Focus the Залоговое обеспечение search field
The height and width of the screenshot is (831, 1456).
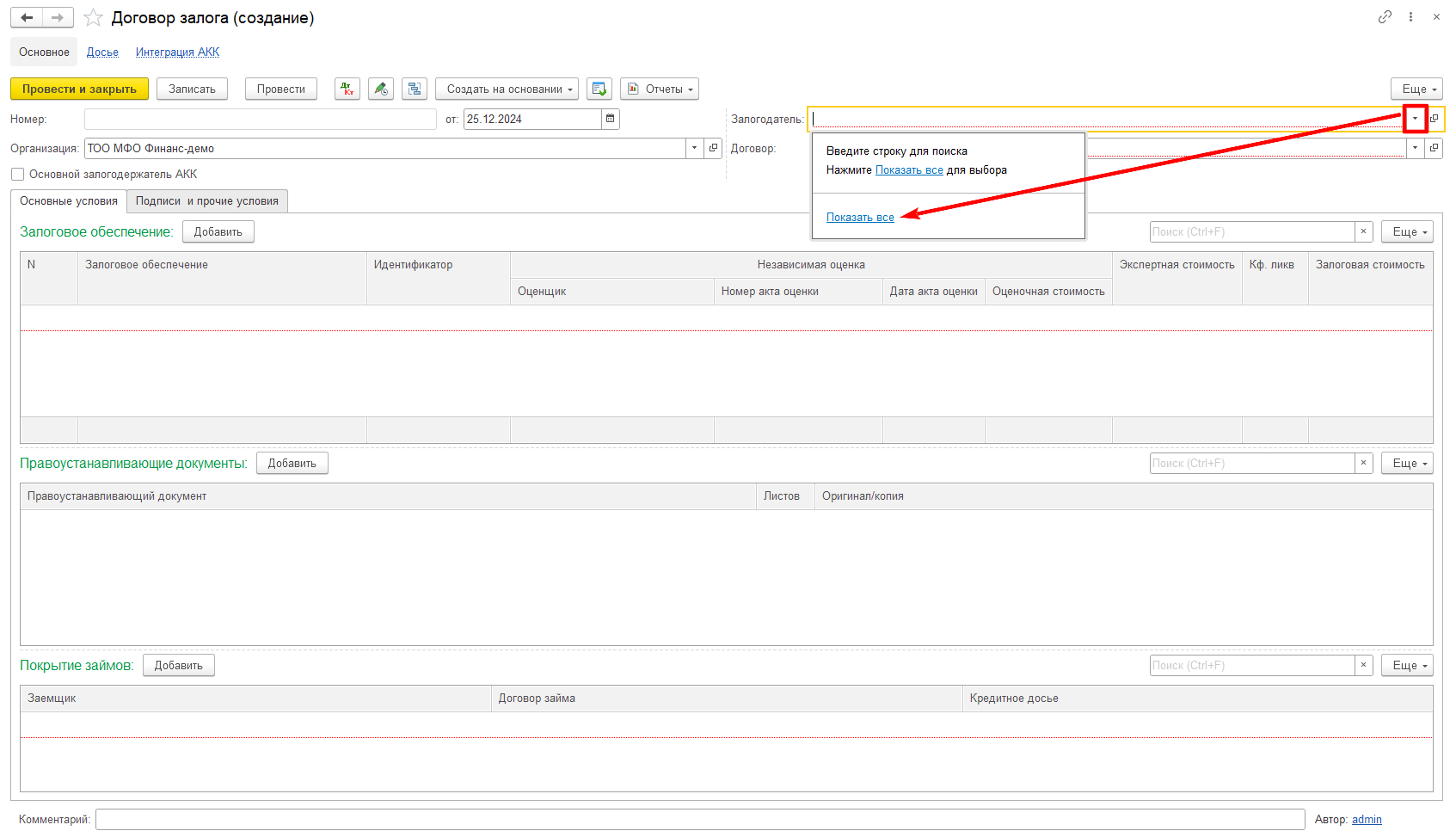click(x=1252, y=231)
